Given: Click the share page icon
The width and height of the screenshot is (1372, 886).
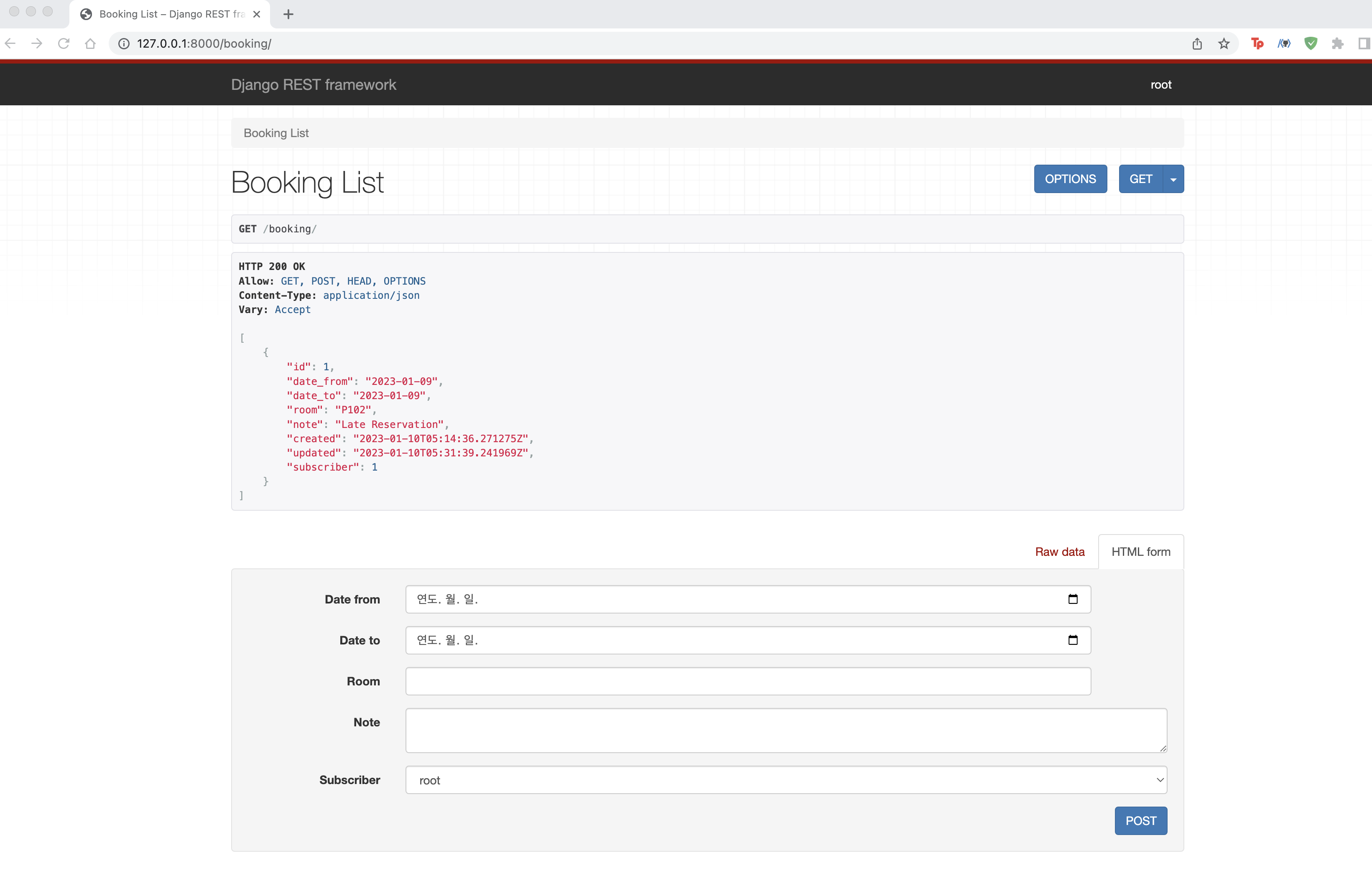Looking at the screenshot, I should [x=1197, y=44].
